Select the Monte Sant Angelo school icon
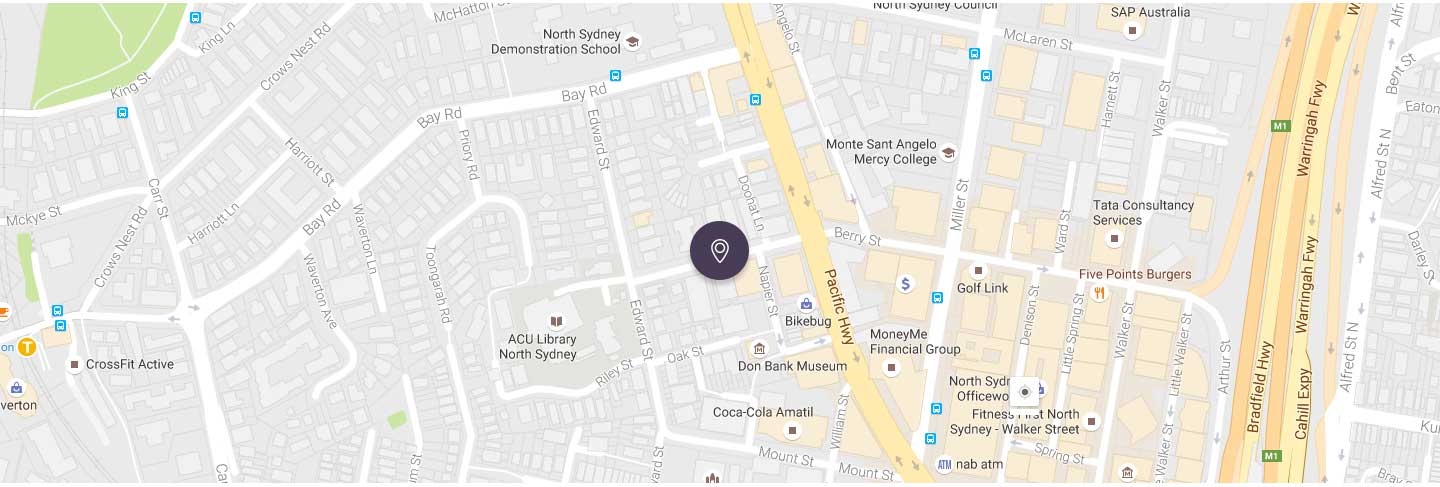Image resolution: width=1440 pixels, height=487 pixels. (x=948, y=153)
